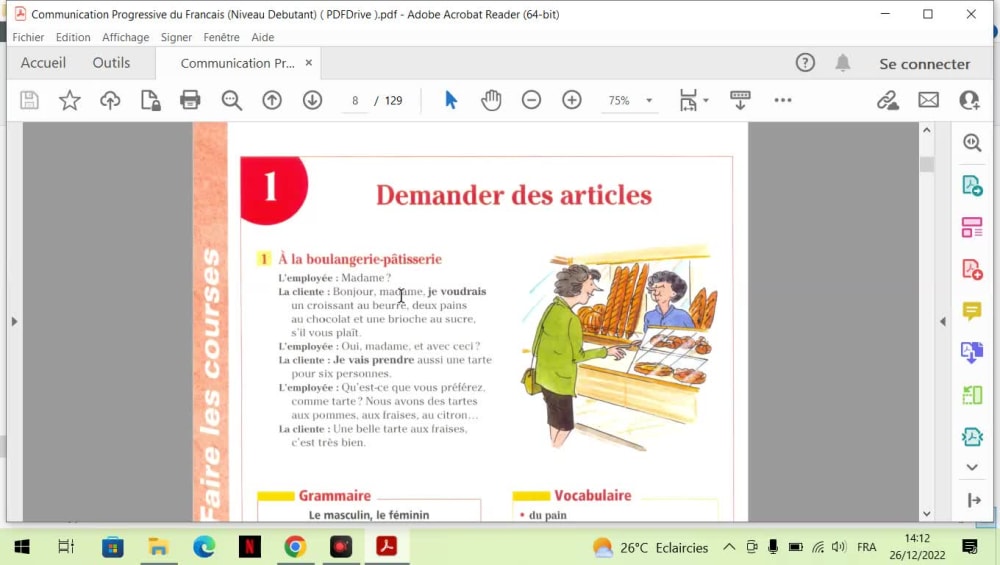Open Task View in the taskbar

(66, 547)
